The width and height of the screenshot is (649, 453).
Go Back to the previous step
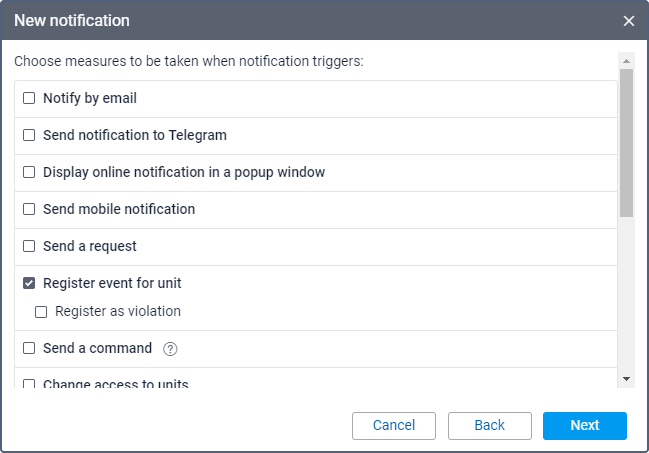(x=489, y=425)
